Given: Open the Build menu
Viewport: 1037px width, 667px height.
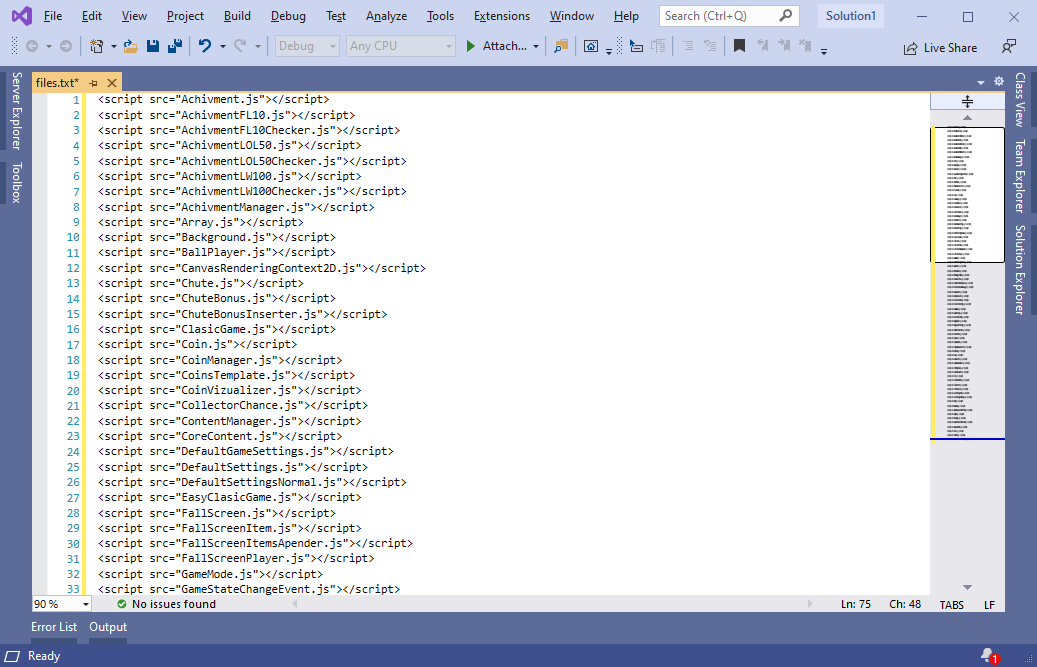Looking at the screenshot, I should coord(237,16).
